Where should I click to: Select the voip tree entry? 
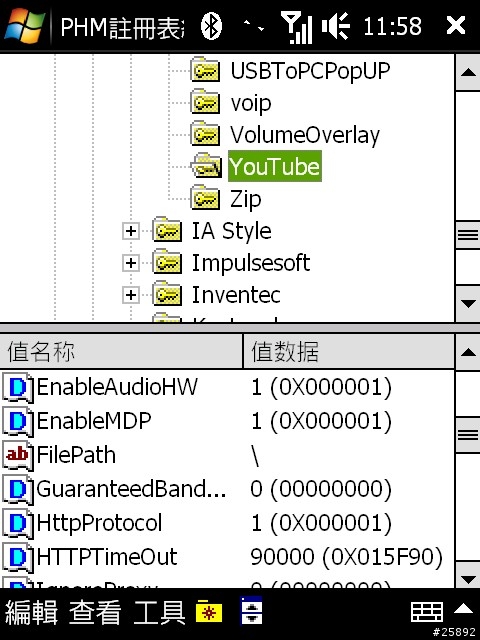250,102
